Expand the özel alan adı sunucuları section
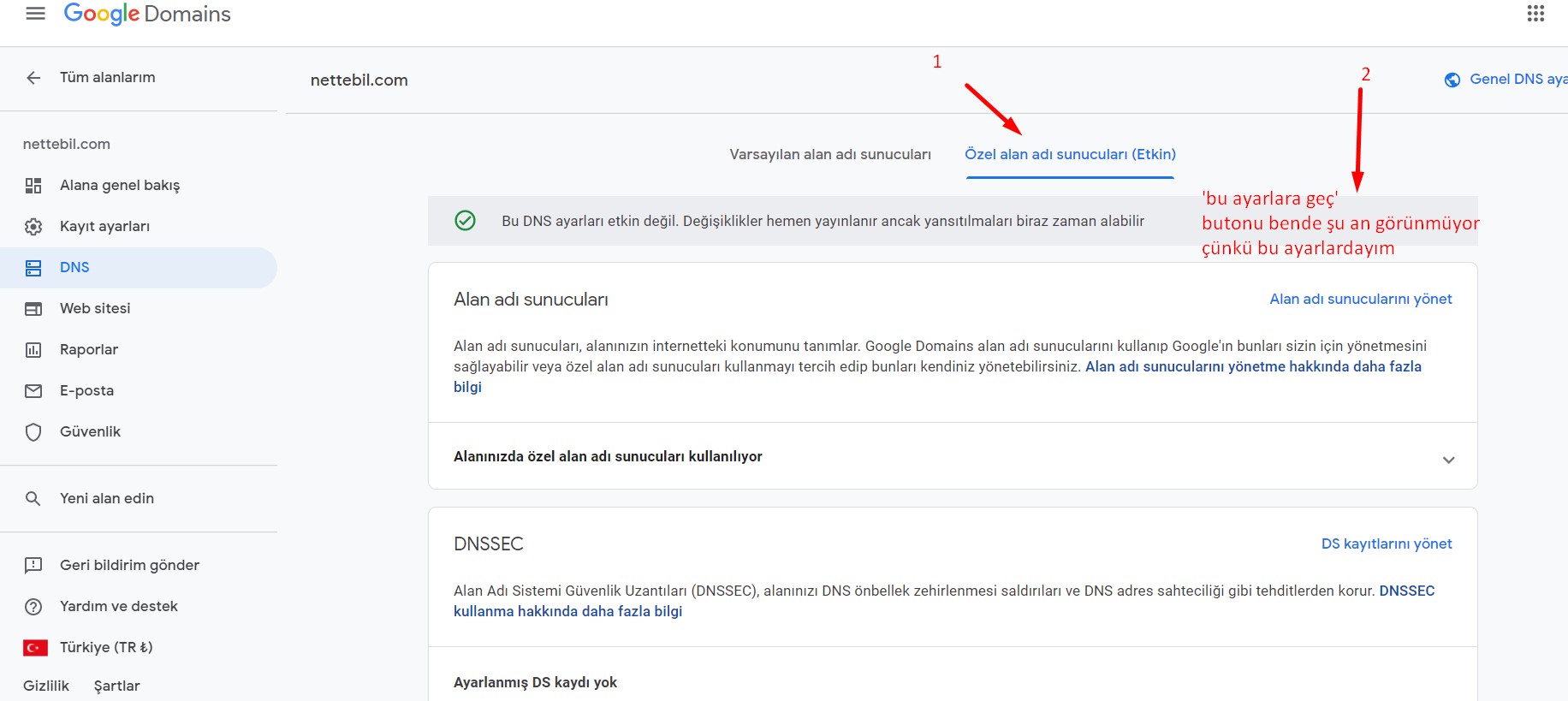The image size is (1568, 701). [1448, 460]
